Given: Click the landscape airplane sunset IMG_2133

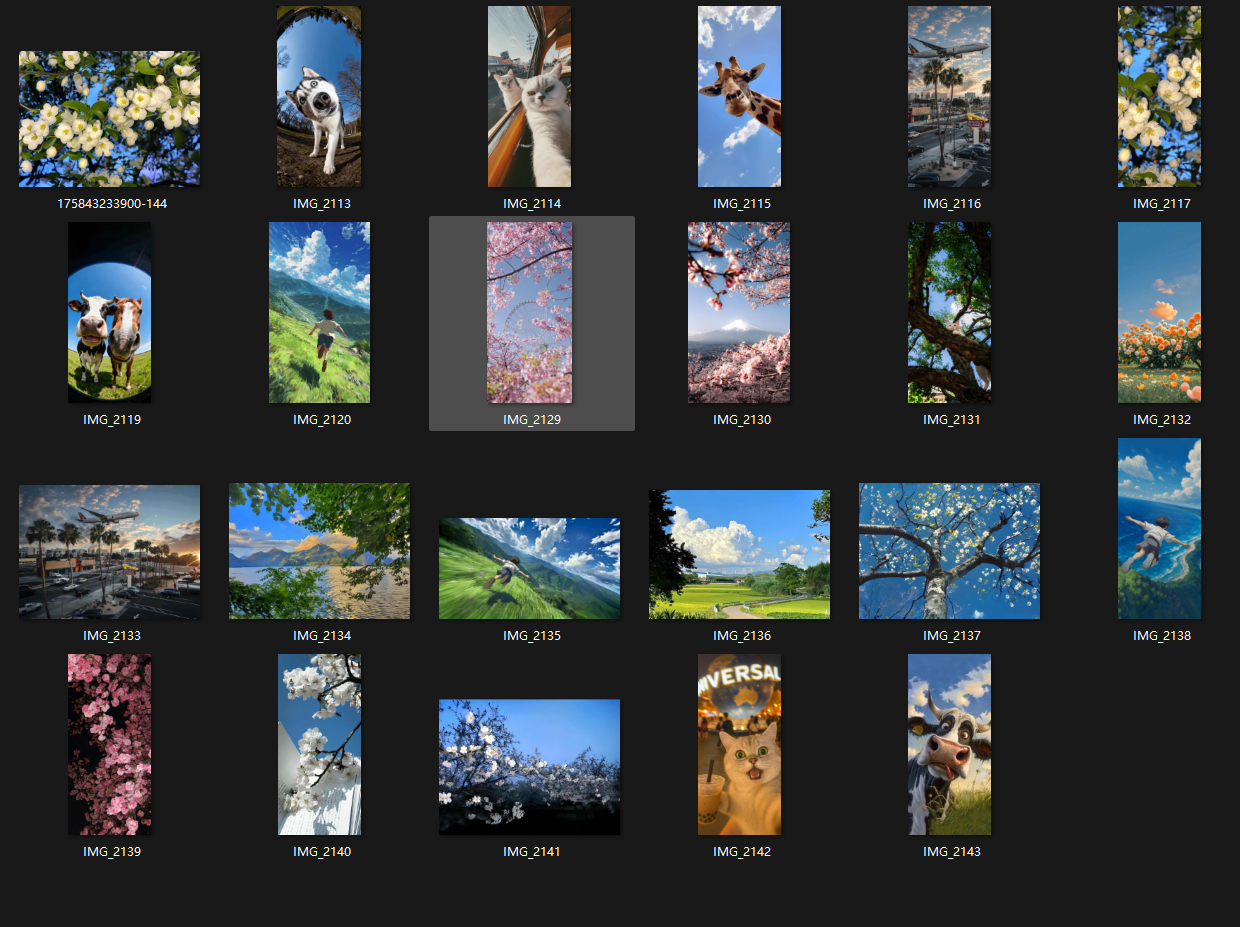Looking at the screenshot, I should pyautogui.click(x=109, y=551).
